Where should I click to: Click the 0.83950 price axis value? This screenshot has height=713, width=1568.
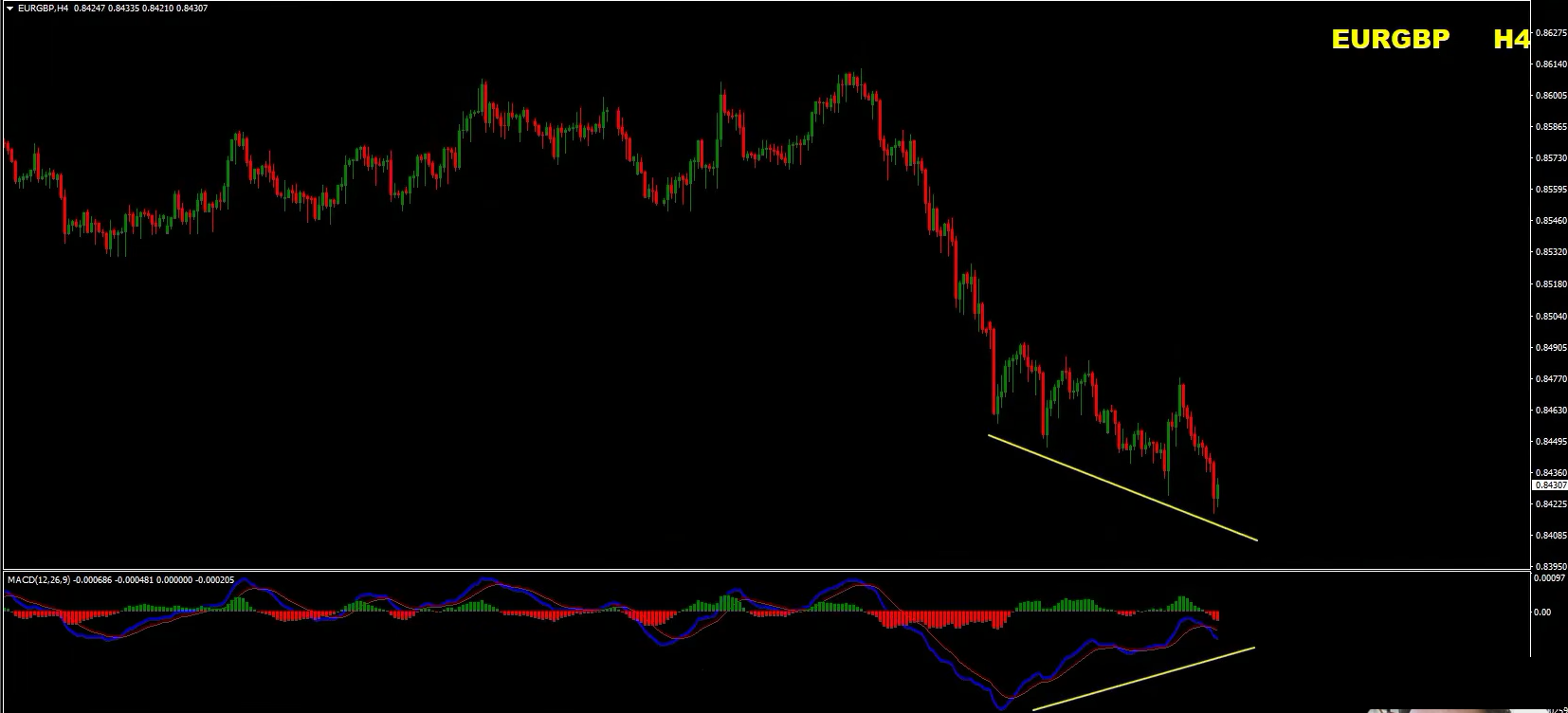point(1550,566)
